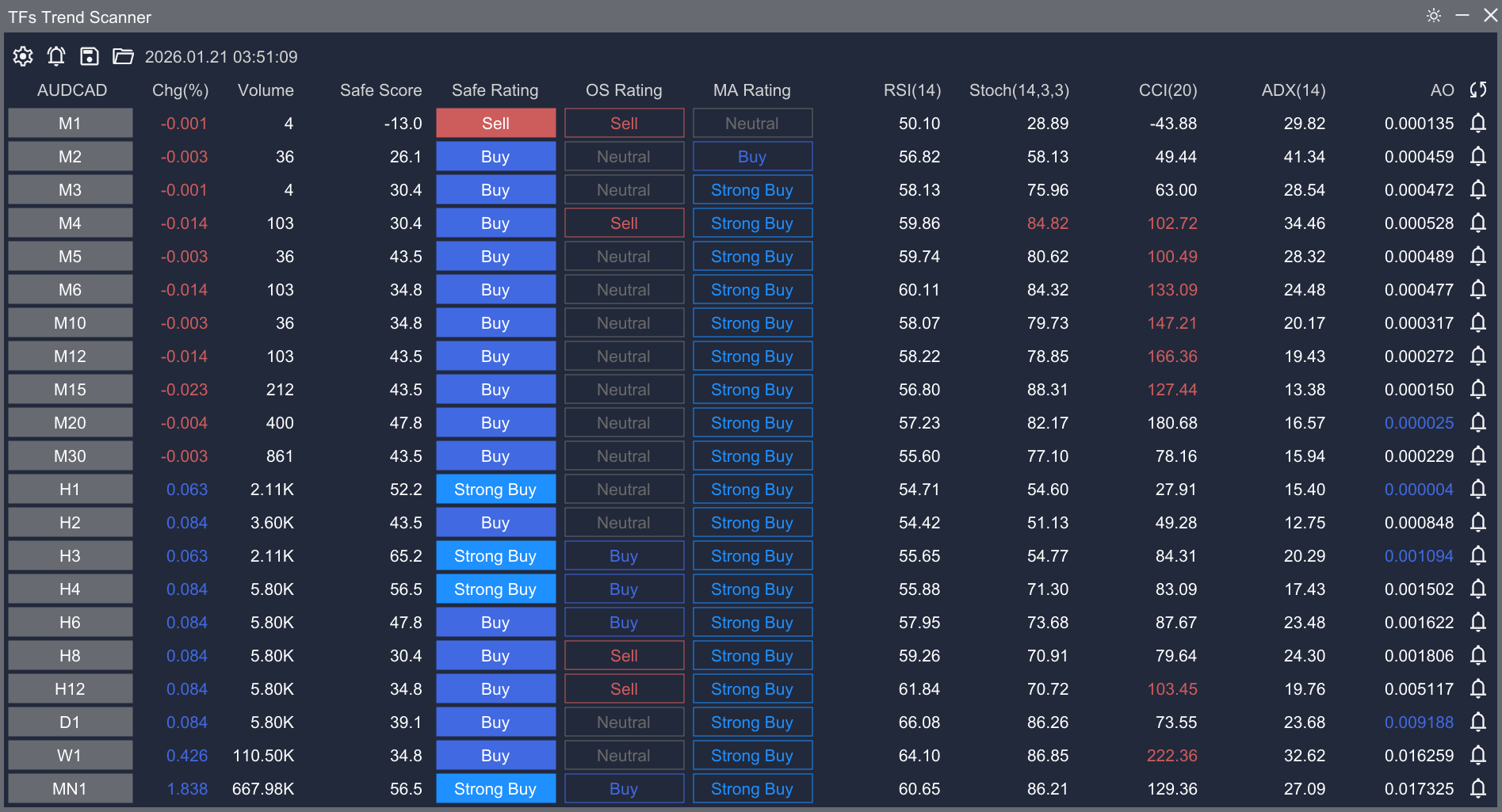Viewport: 1502px width, 812px height.
Task: Click the alarm bell on the H6 row
Action: point(1477,622)
